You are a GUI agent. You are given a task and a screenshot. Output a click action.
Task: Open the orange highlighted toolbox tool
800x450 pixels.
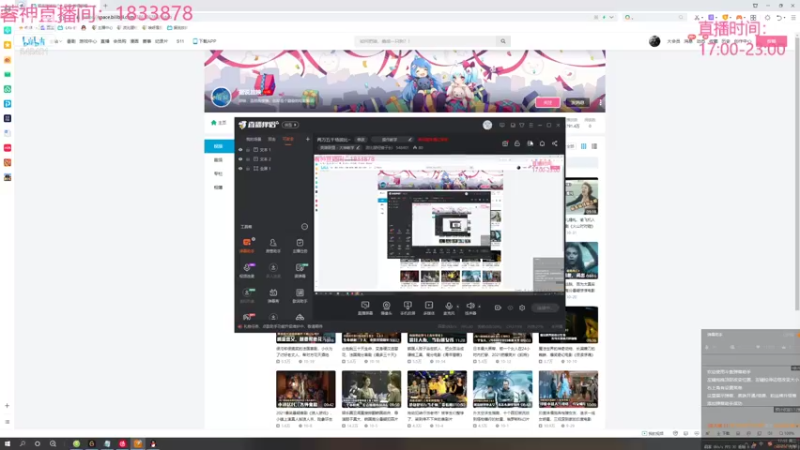(247, 245)
